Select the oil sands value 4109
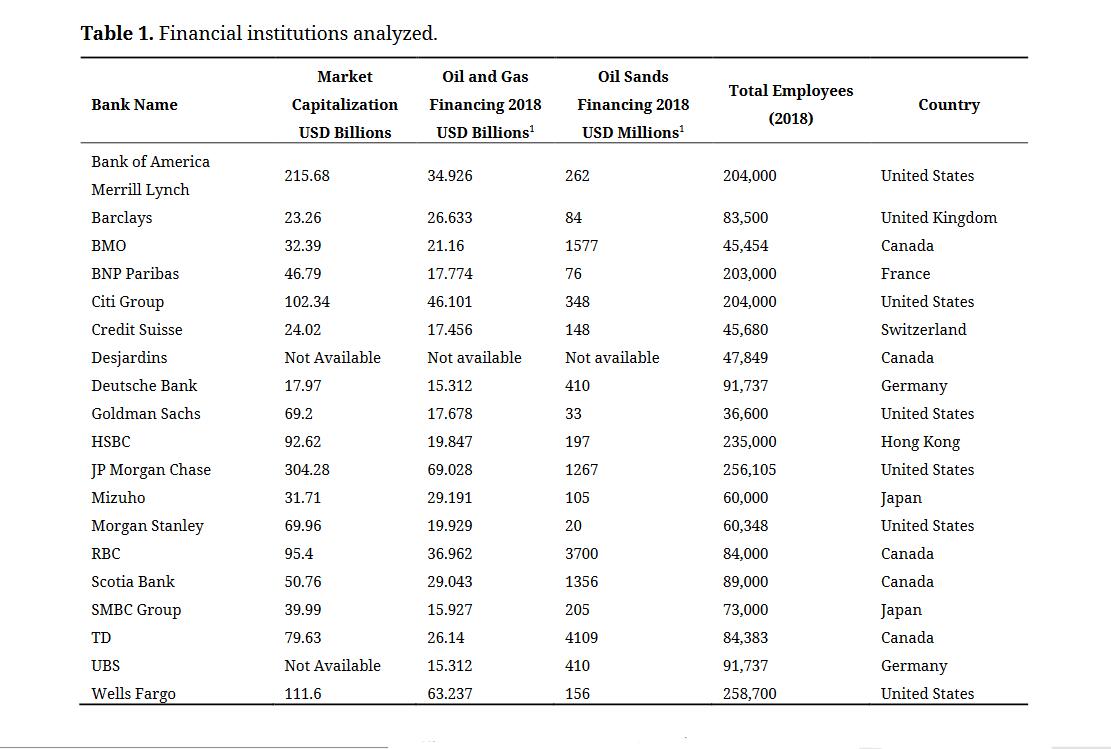The height and width of the screenshot is (749, 1111). pyautogui.click(x=581, y=638)
